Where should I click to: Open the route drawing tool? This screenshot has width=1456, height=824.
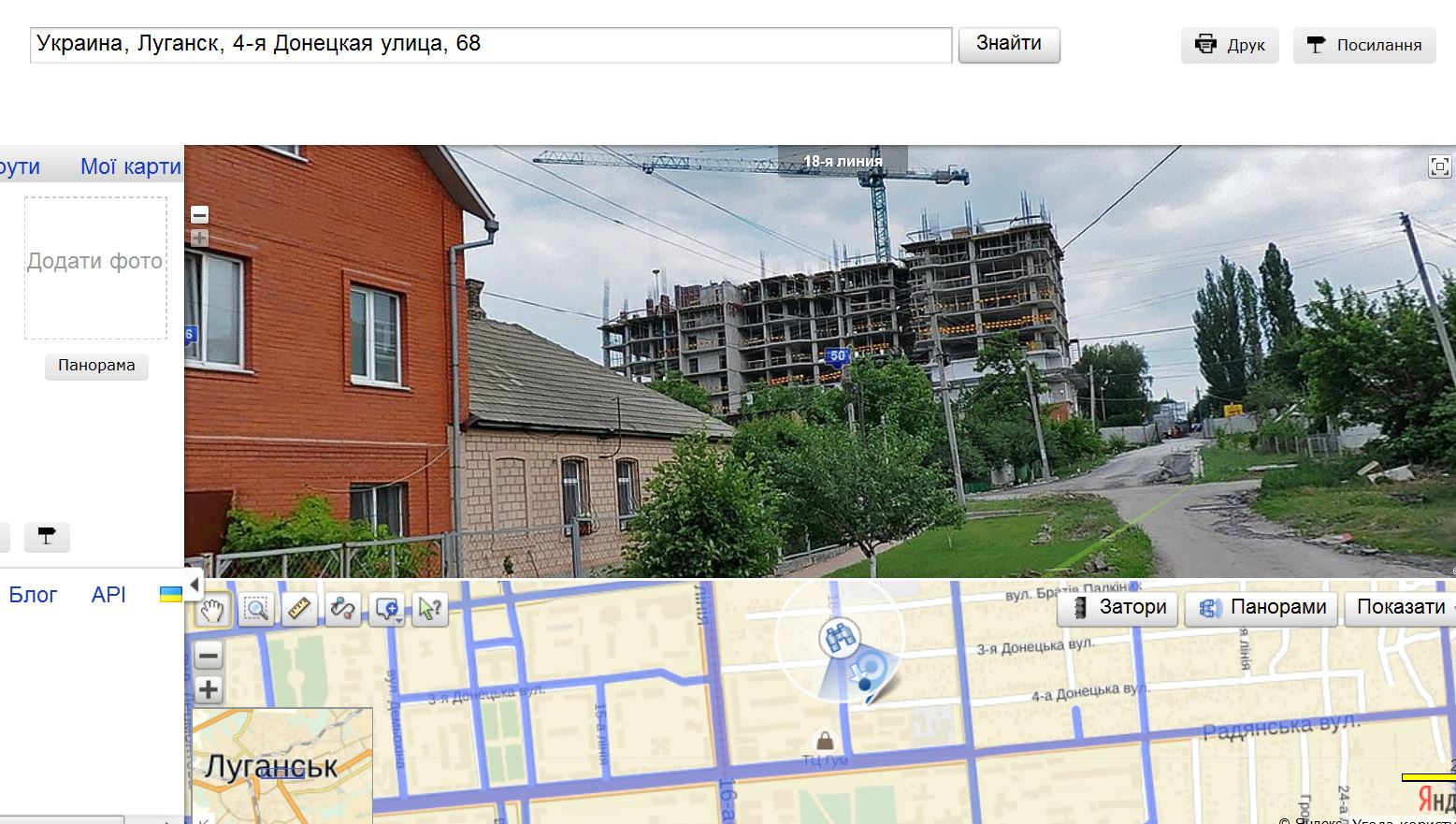[x=343, y=610]
